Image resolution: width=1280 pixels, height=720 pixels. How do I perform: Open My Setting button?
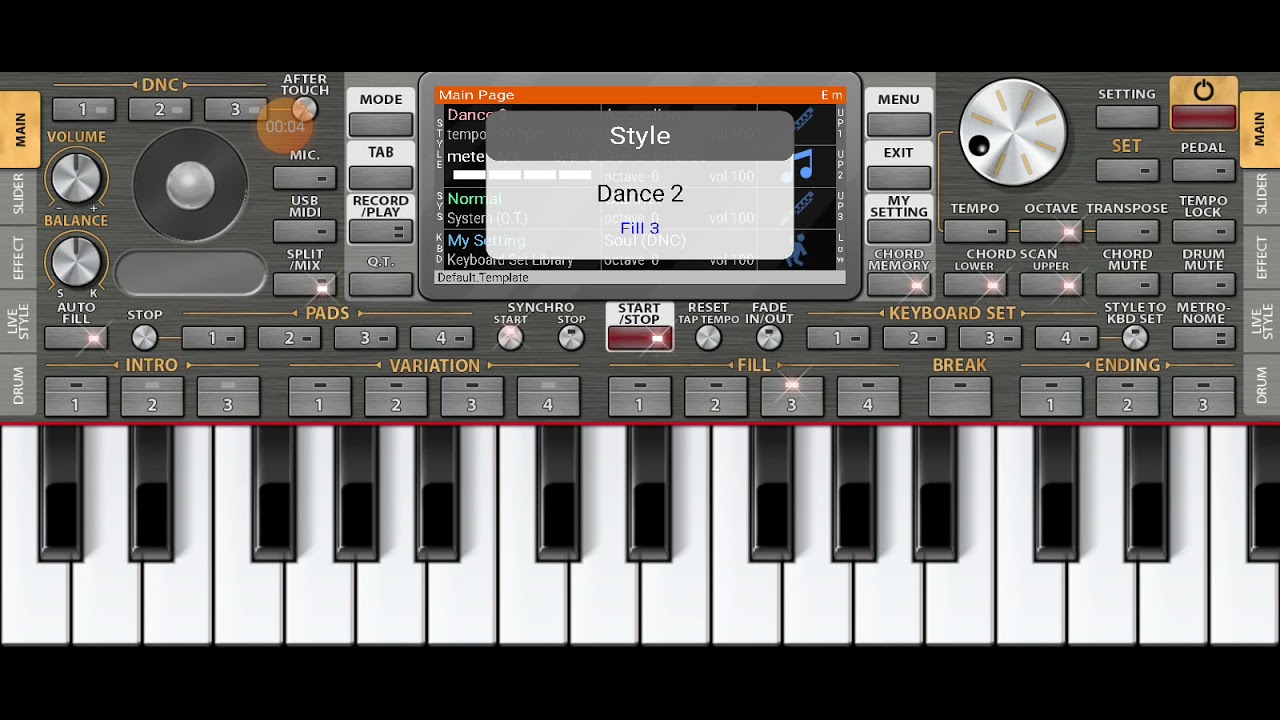898,231
